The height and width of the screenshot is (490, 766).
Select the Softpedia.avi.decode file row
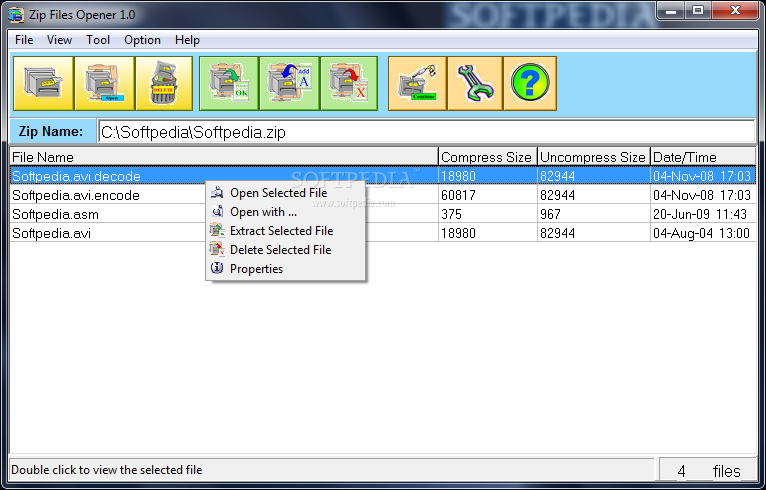click(x=383, y=176)
